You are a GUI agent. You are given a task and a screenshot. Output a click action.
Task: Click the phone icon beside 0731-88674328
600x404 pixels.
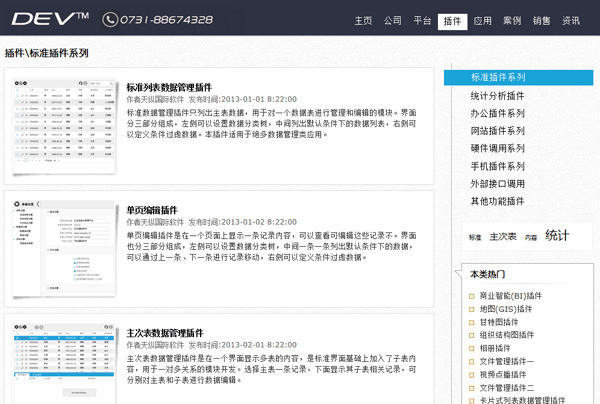click(110, 20)
